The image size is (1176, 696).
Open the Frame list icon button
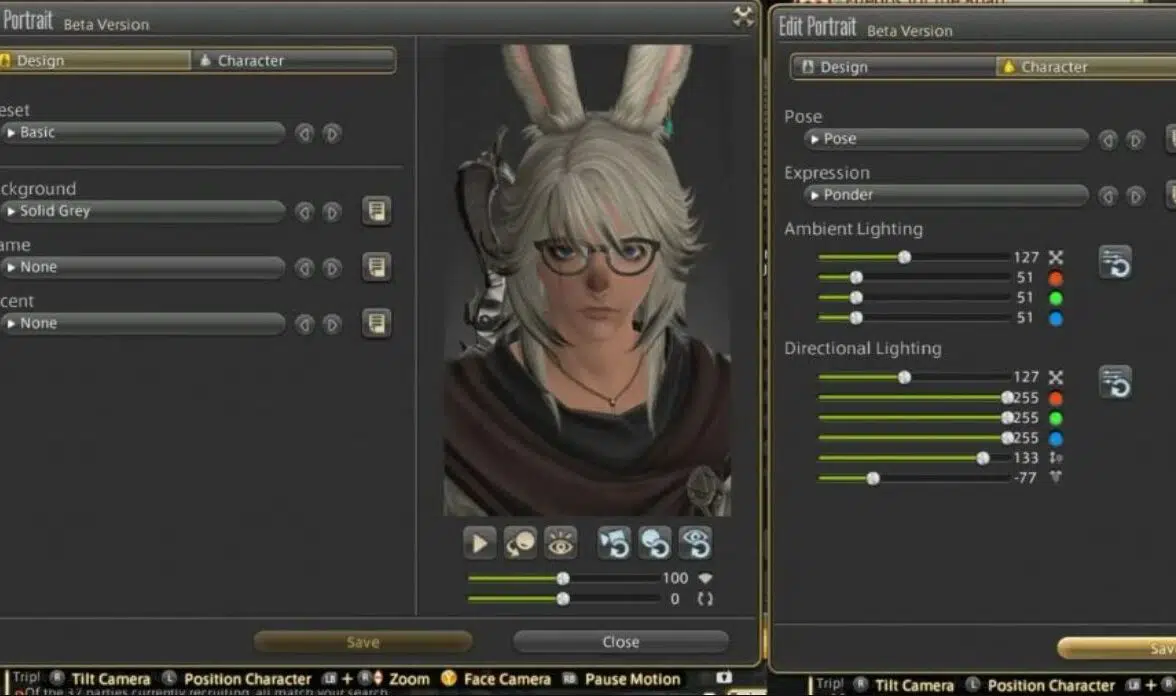(376, 267)
